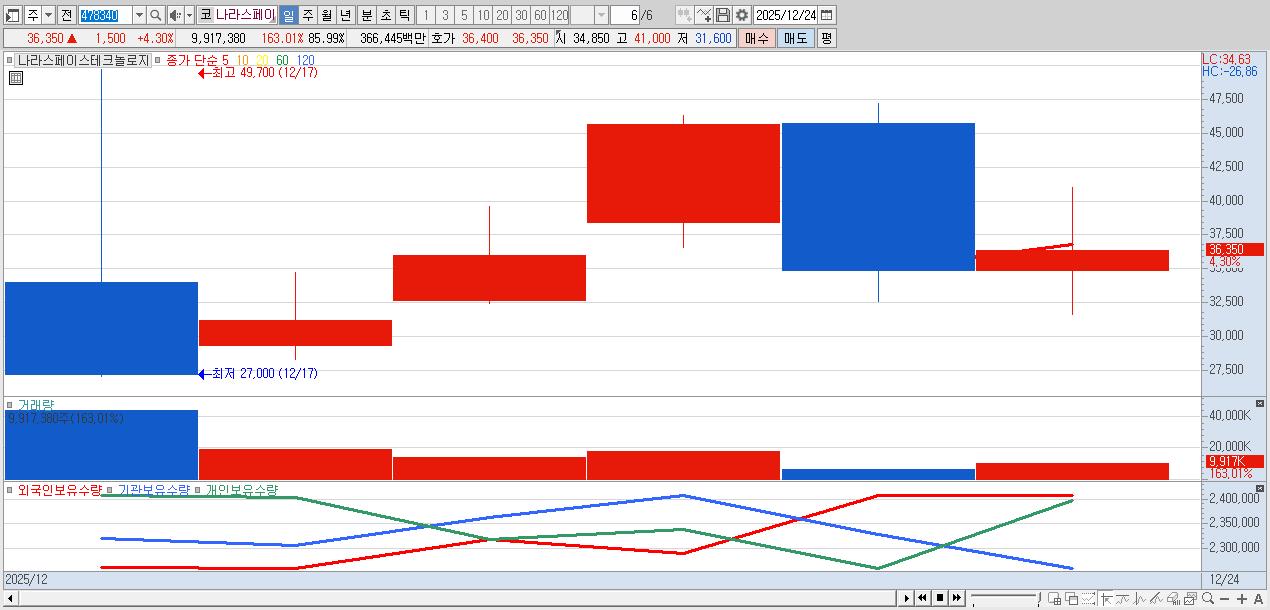Click the candle count field 6
The image size is (1270, 610).
point(624,15)
